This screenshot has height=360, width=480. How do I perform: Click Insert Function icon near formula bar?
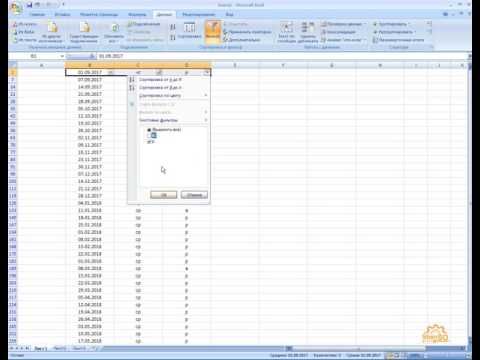point(92,56)
